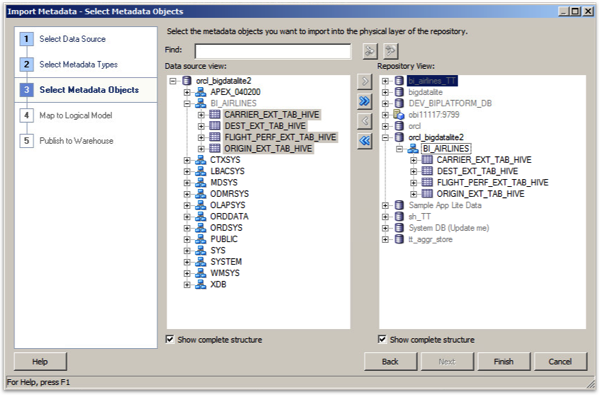Go to step 1 Select Data Source
The height and width of the screenshot is (395, 600).
pyautogui.click(x=72, y=39)
